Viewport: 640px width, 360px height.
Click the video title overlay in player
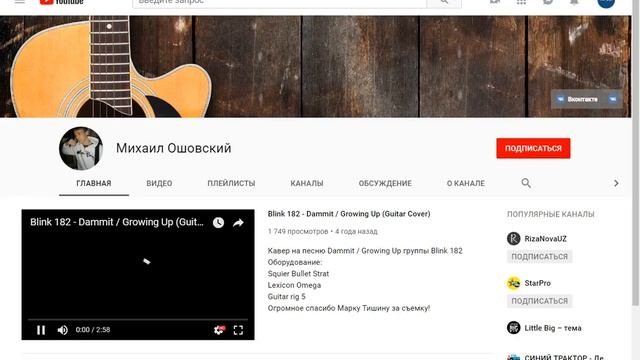(117, 222)
